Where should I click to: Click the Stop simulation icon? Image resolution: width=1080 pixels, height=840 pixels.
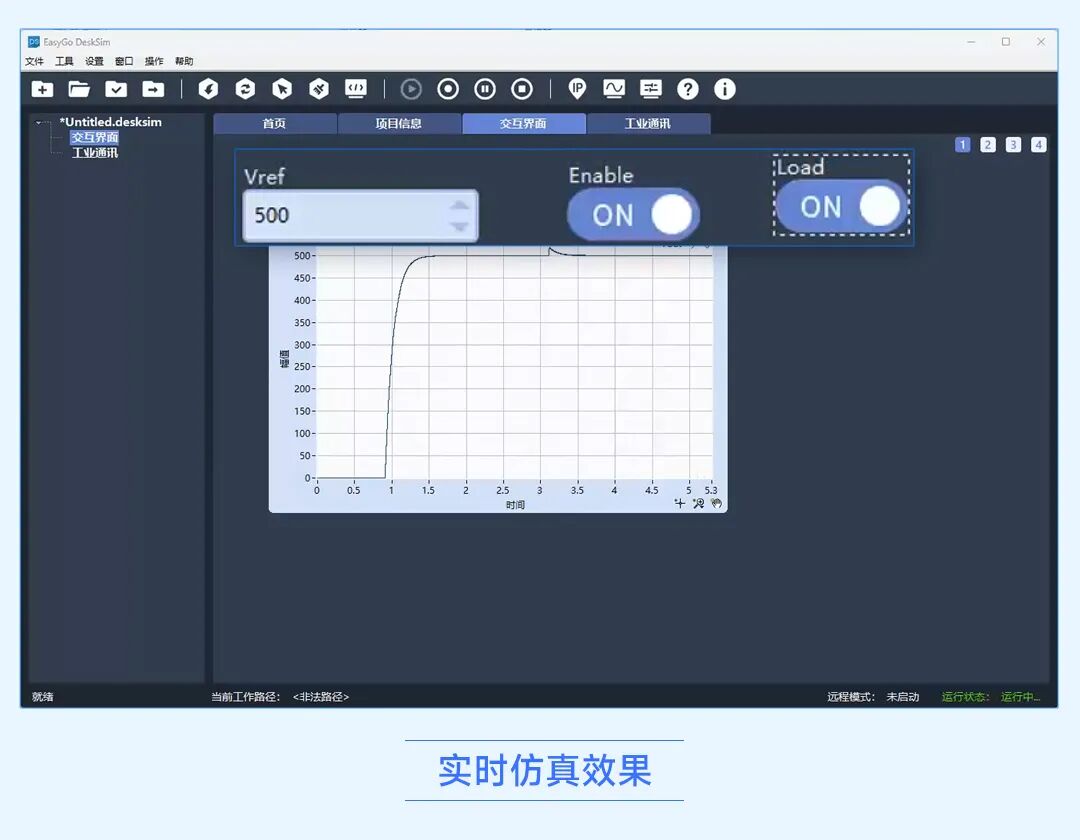[x=520, y=89]
